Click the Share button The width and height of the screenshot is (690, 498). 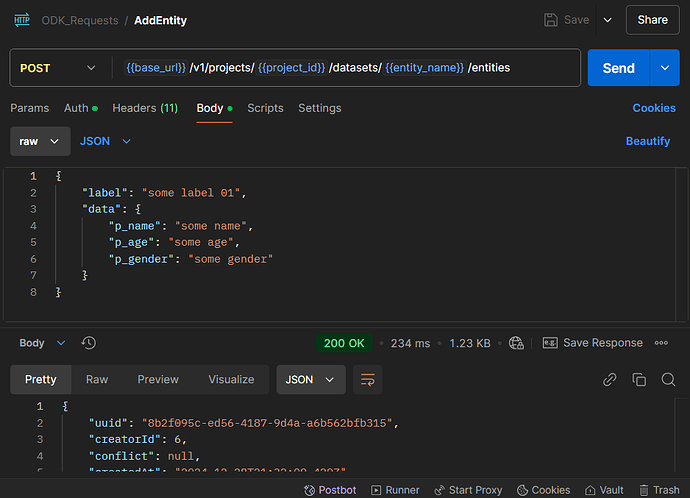(x=653, y=20)
